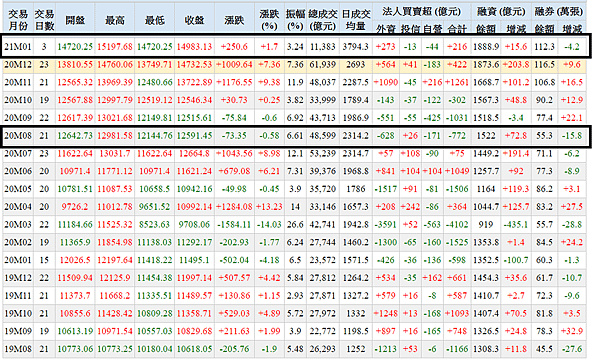The height and width of the screenshot is (364, 600).
Task: Click the 融資 (億元) group header
Action: click(501, 12)
